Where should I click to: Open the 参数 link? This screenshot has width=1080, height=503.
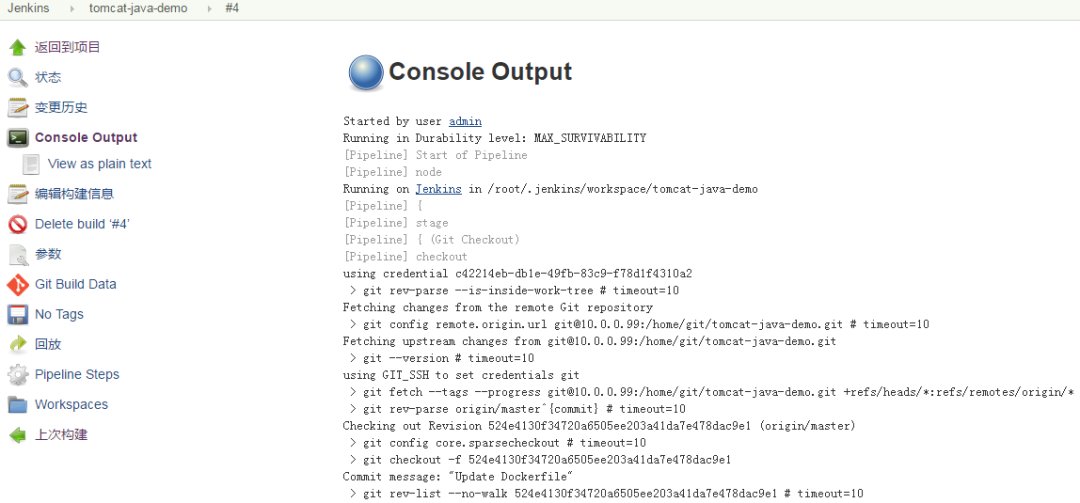[48, 254]
